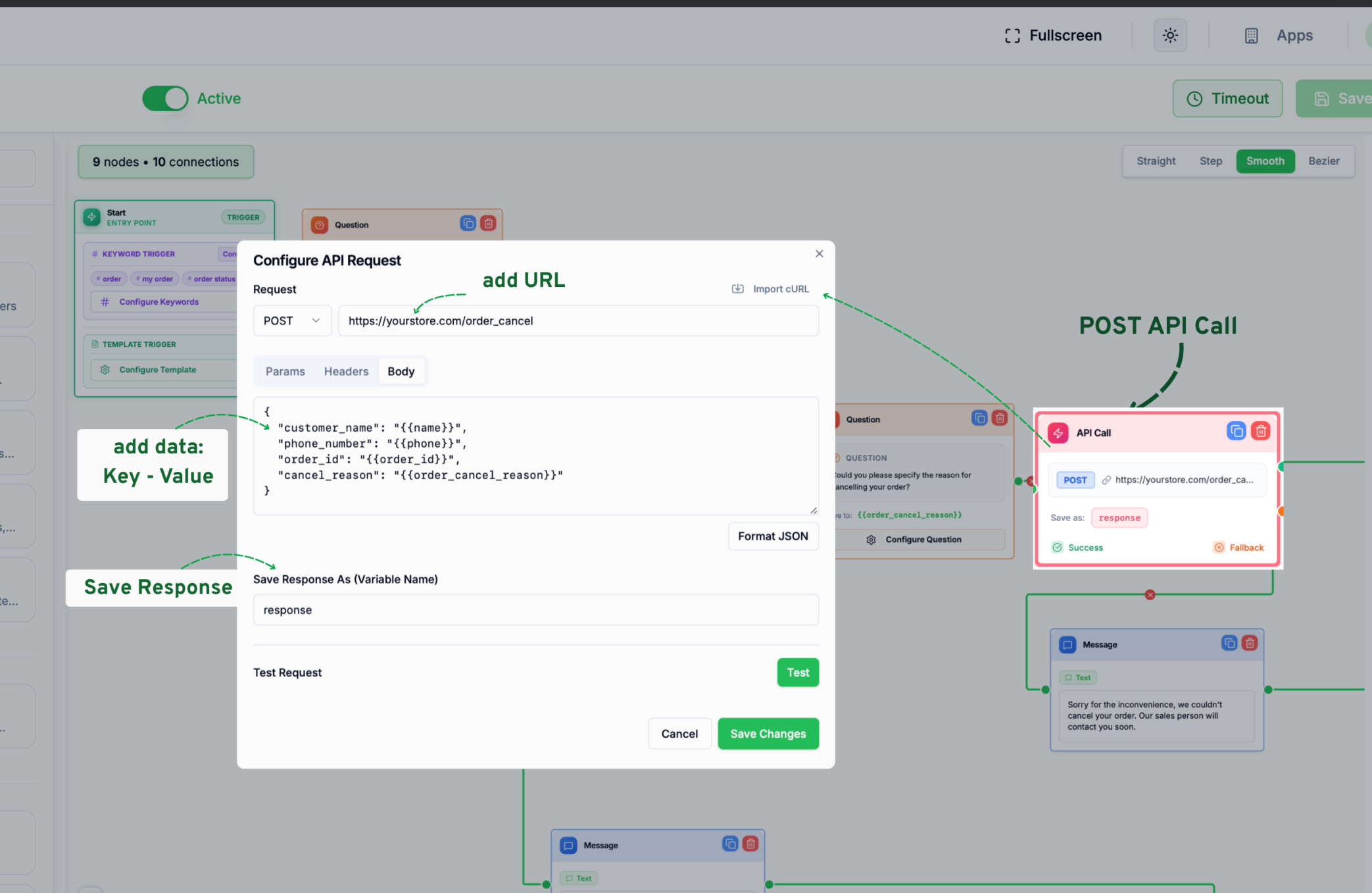Click the Import cURL icon
The width and height of the screenshot is (1372, 893).
click(738, 289)
